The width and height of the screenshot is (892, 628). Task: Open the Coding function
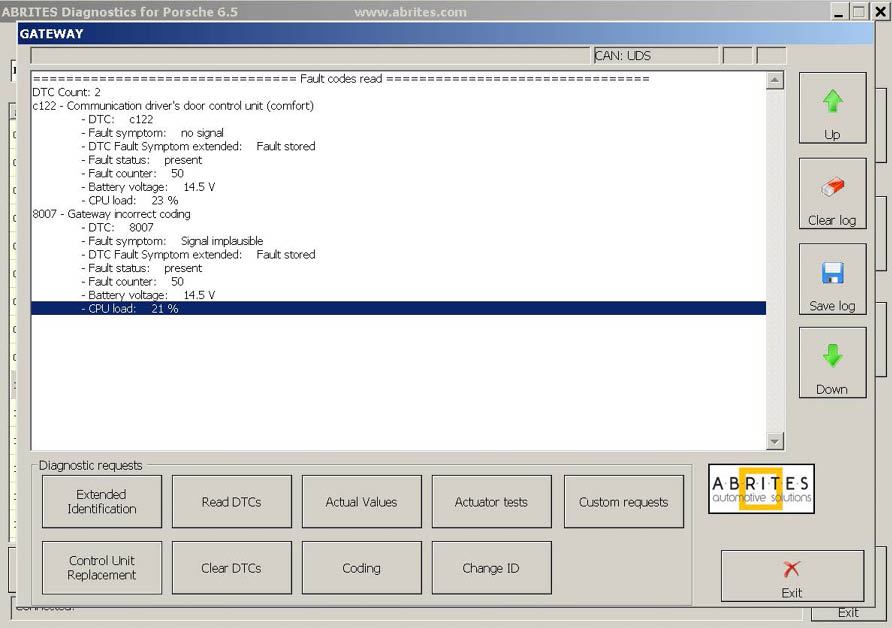tap(361, 568)
